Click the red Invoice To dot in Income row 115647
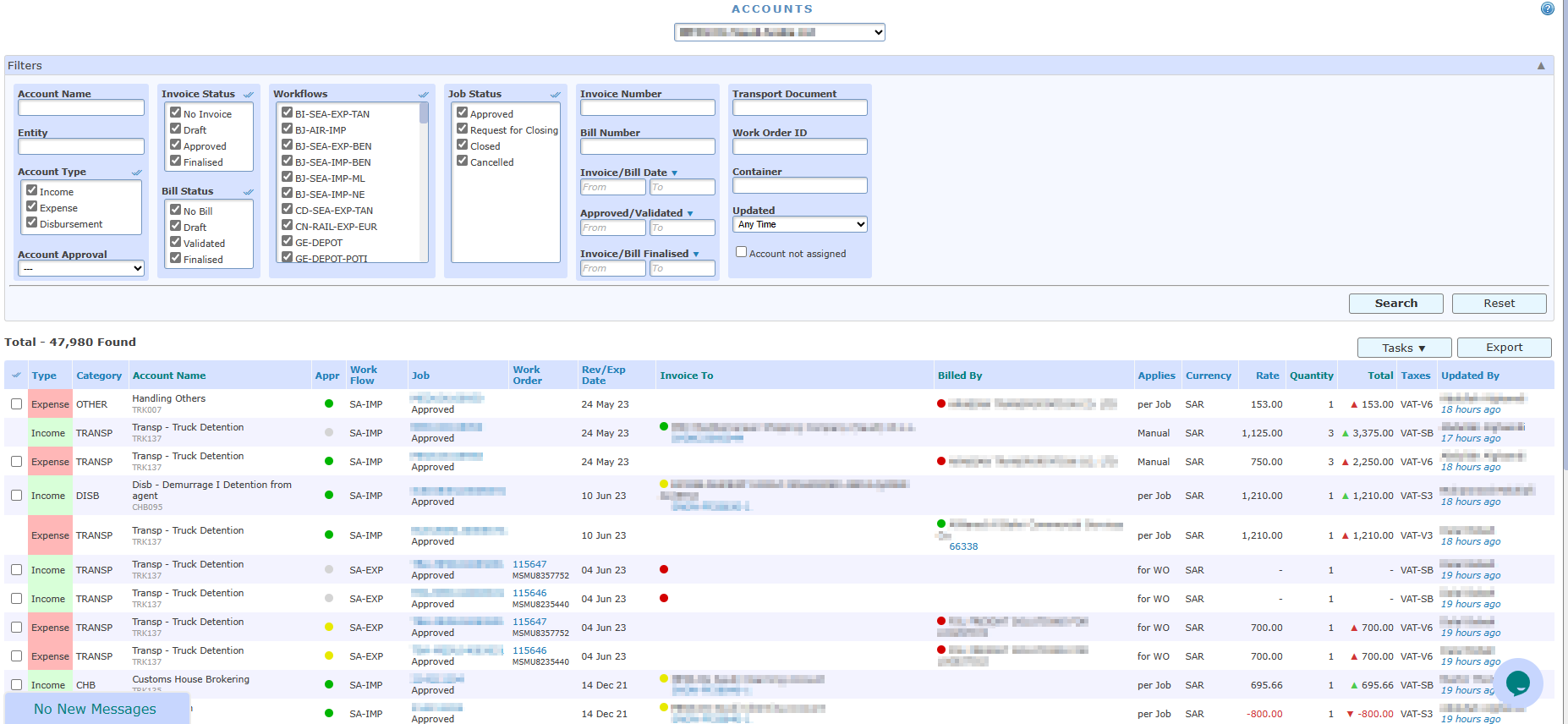This screenshot has width=1568, height=724. pyautogui.click(x=664, y=569)
